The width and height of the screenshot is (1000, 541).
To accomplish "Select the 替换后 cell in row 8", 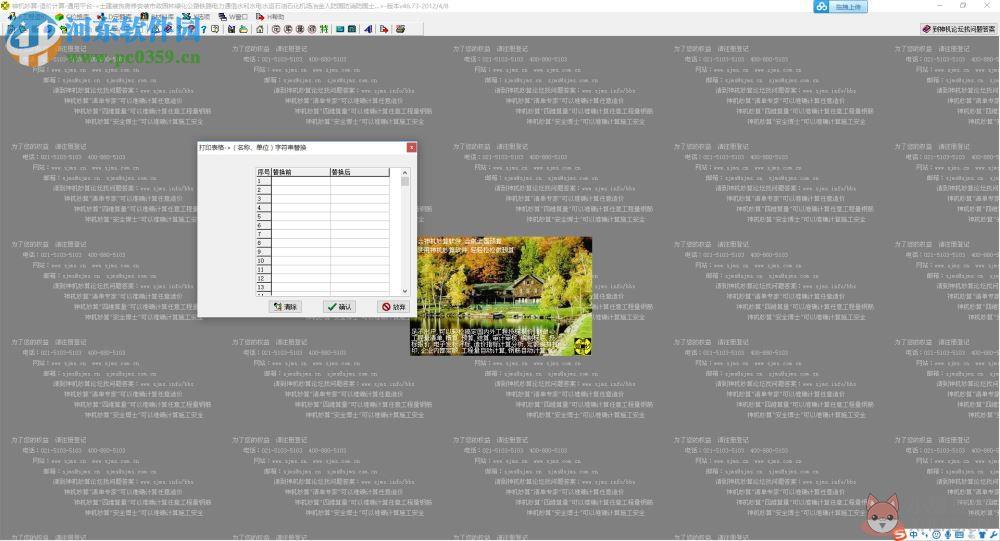I will pyautogui.click(x=360, y=243).
